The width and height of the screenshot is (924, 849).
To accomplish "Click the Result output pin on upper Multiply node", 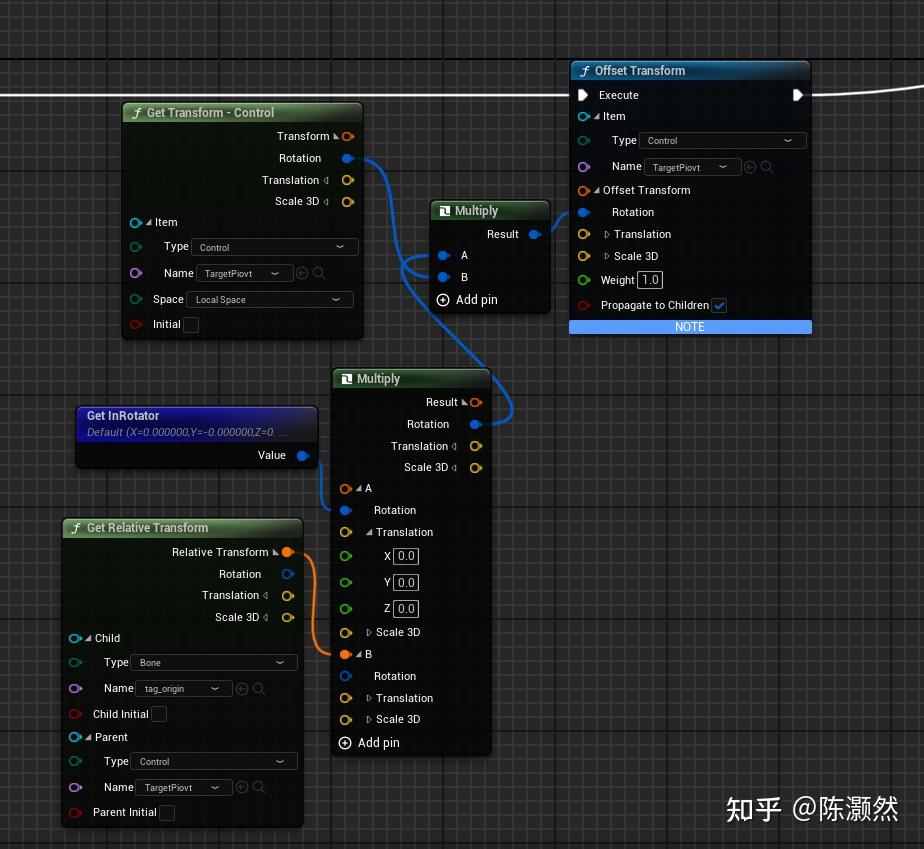I will click(x=535, y=234).
